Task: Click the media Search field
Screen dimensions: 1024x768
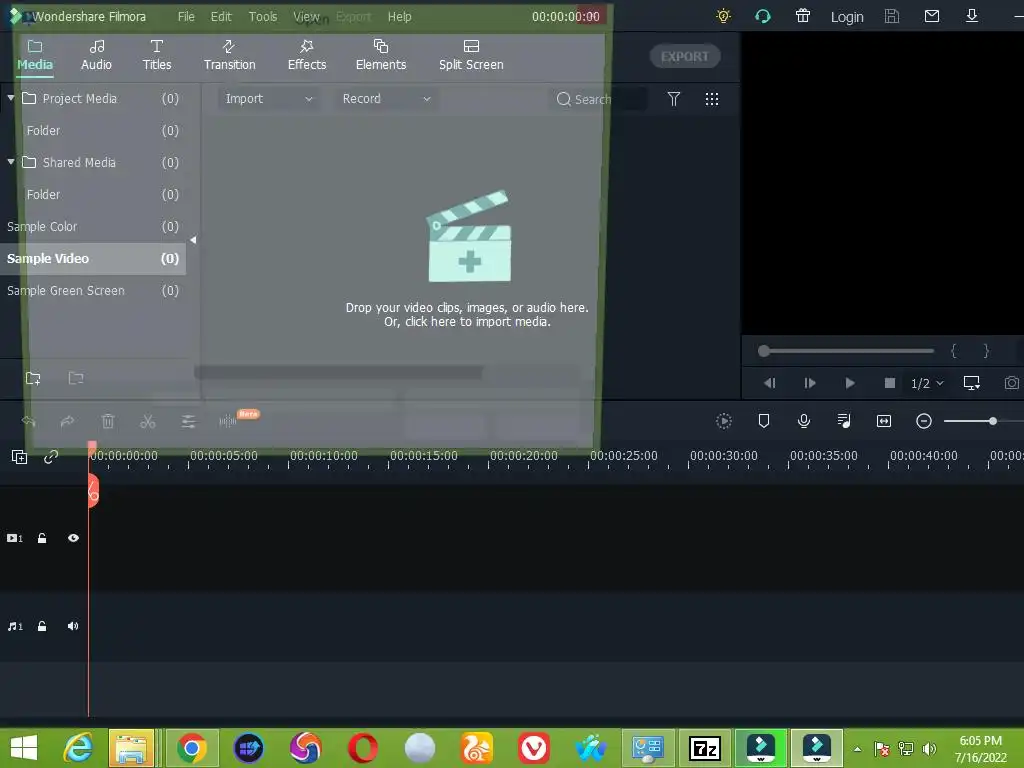Action: point(599,99)
